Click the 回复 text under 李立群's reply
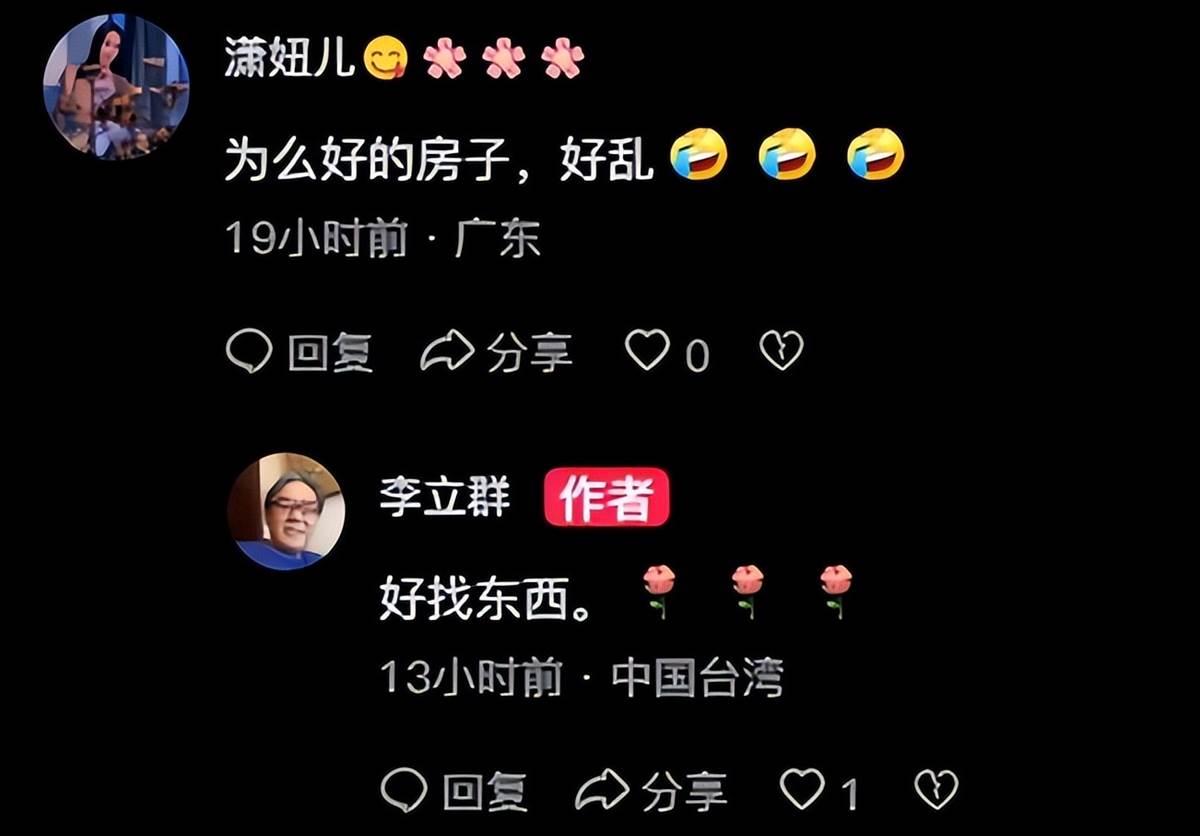 click(485, 791)
